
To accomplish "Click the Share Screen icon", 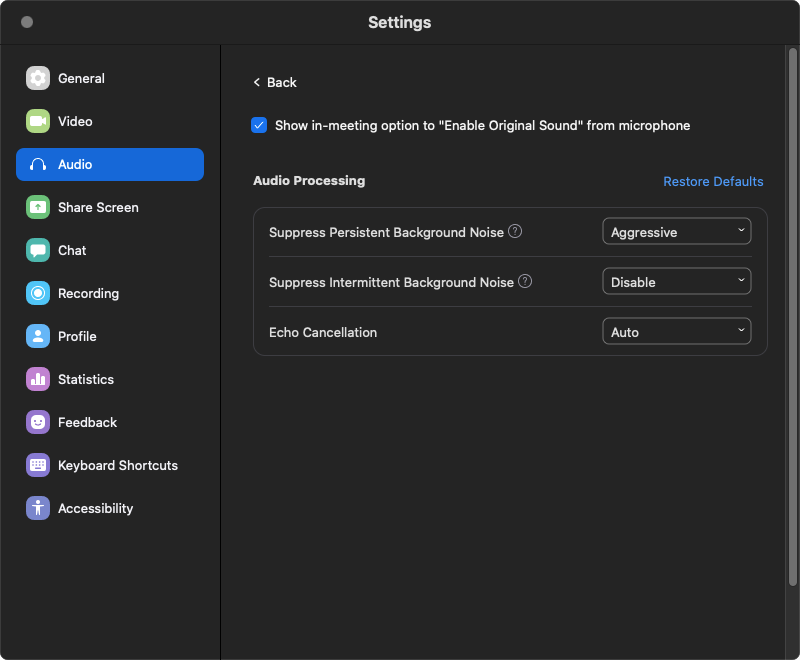I will pos(38,208).
